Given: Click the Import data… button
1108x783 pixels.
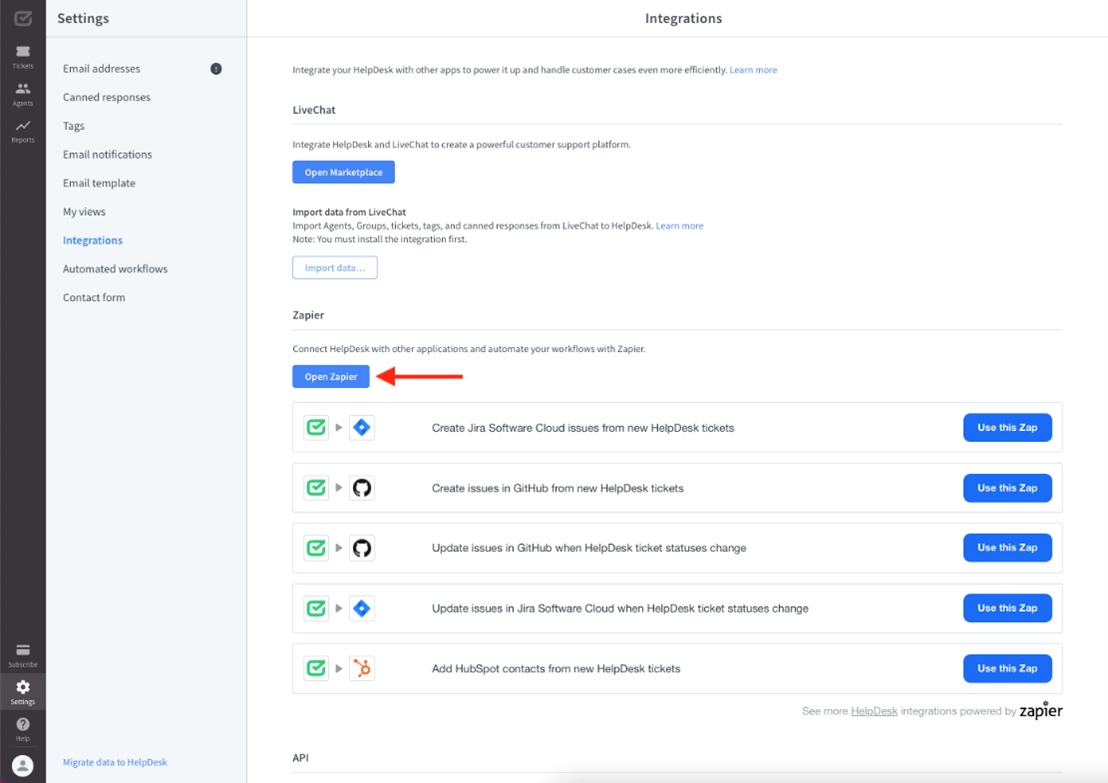Looking at the screenshot, I should [x=335, y=267].
